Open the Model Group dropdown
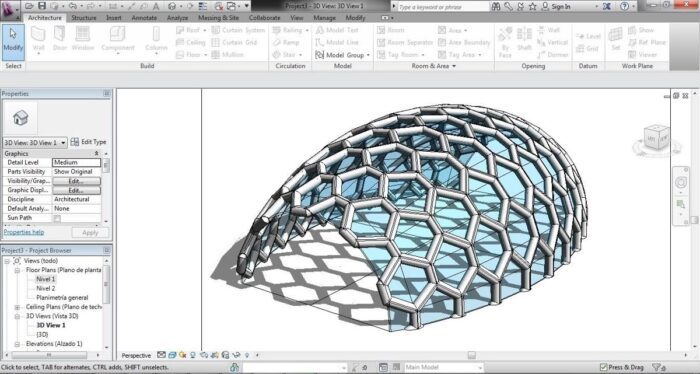The image size is (700, 374). [368, 55]
